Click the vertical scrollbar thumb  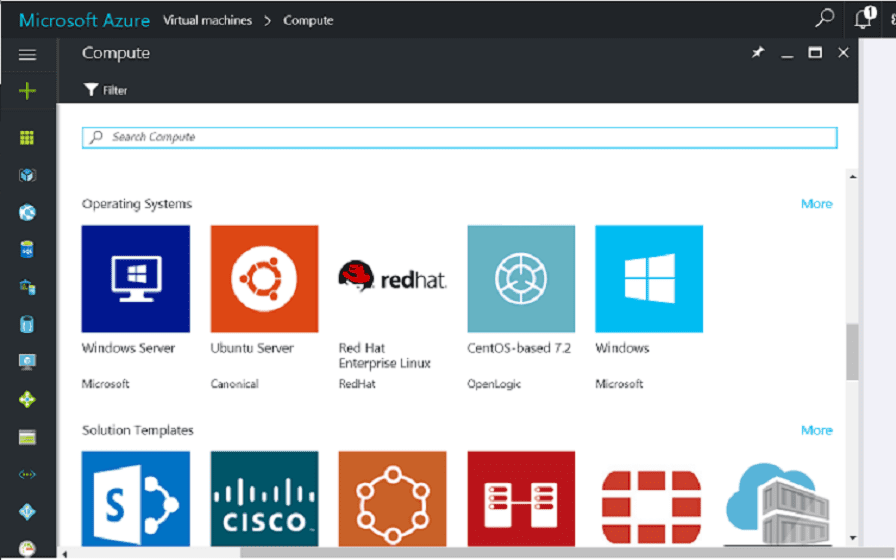852,351
